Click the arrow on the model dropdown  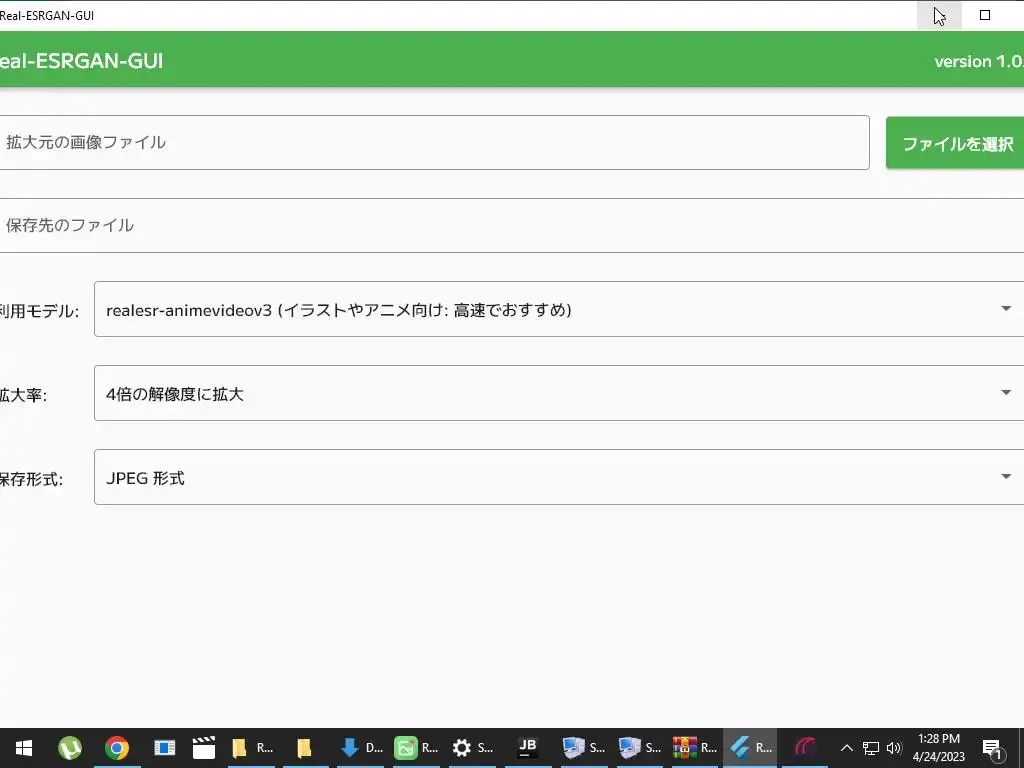point(1006,309)
